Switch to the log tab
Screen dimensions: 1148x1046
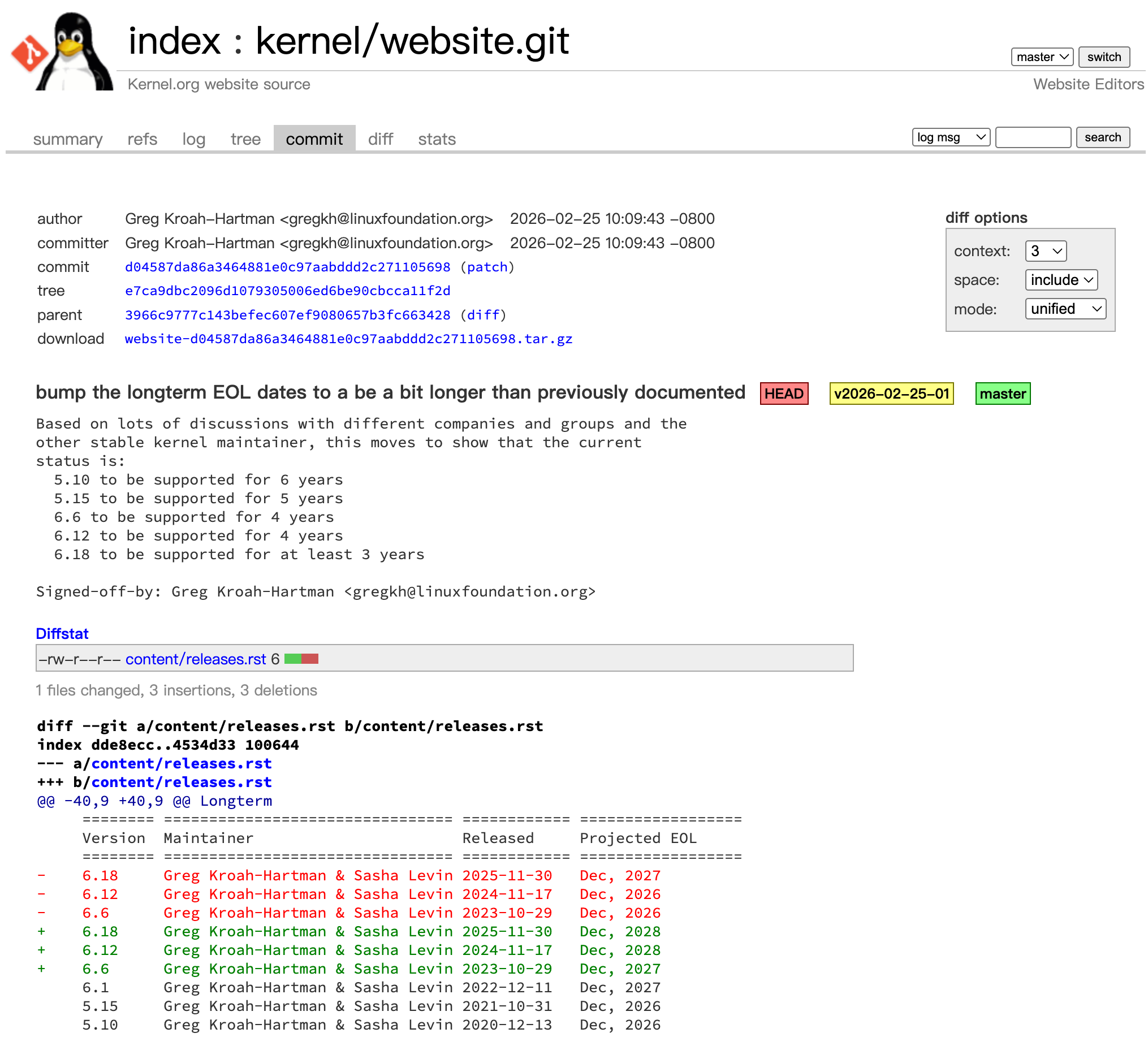[193, 139]
